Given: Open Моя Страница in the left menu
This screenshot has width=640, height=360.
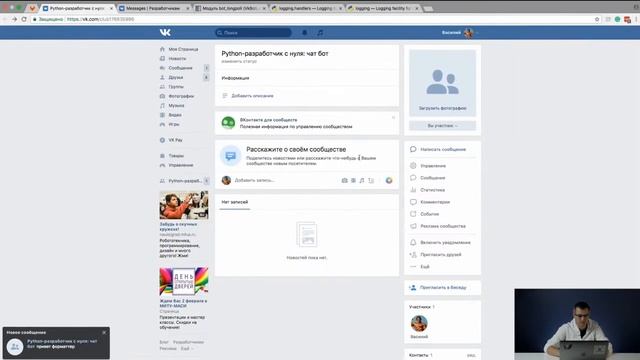Looking at the screenshot, I should [x=183, y=49].
